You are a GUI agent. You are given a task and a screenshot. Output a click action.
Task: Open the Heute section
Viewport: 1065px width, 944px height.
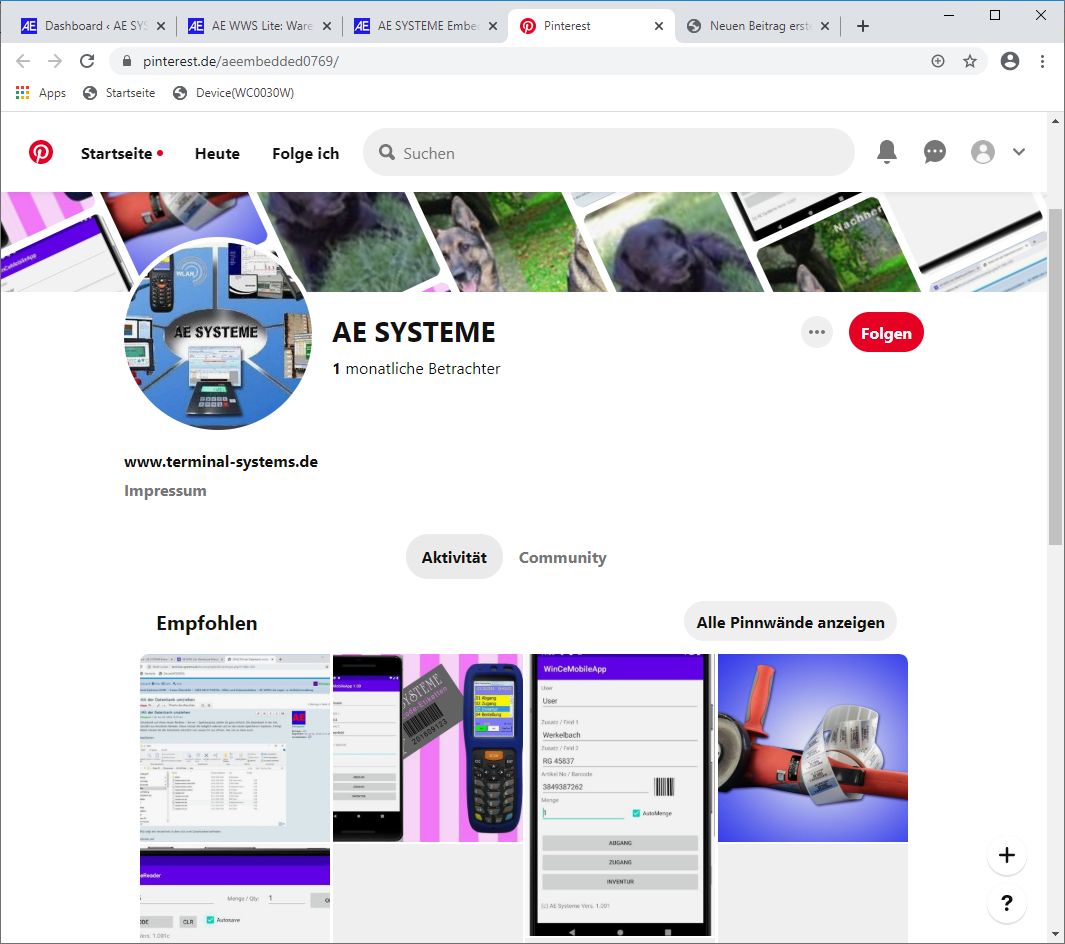coord(217,153)
